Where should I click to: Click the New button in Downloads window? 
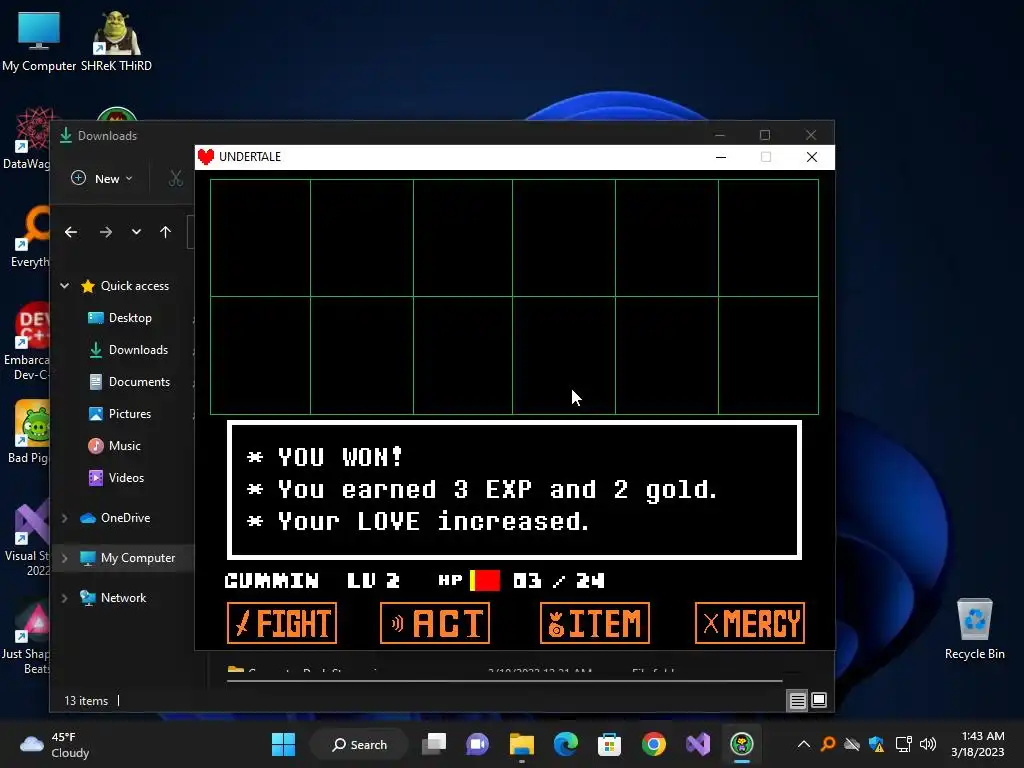(x=102, y=178)
